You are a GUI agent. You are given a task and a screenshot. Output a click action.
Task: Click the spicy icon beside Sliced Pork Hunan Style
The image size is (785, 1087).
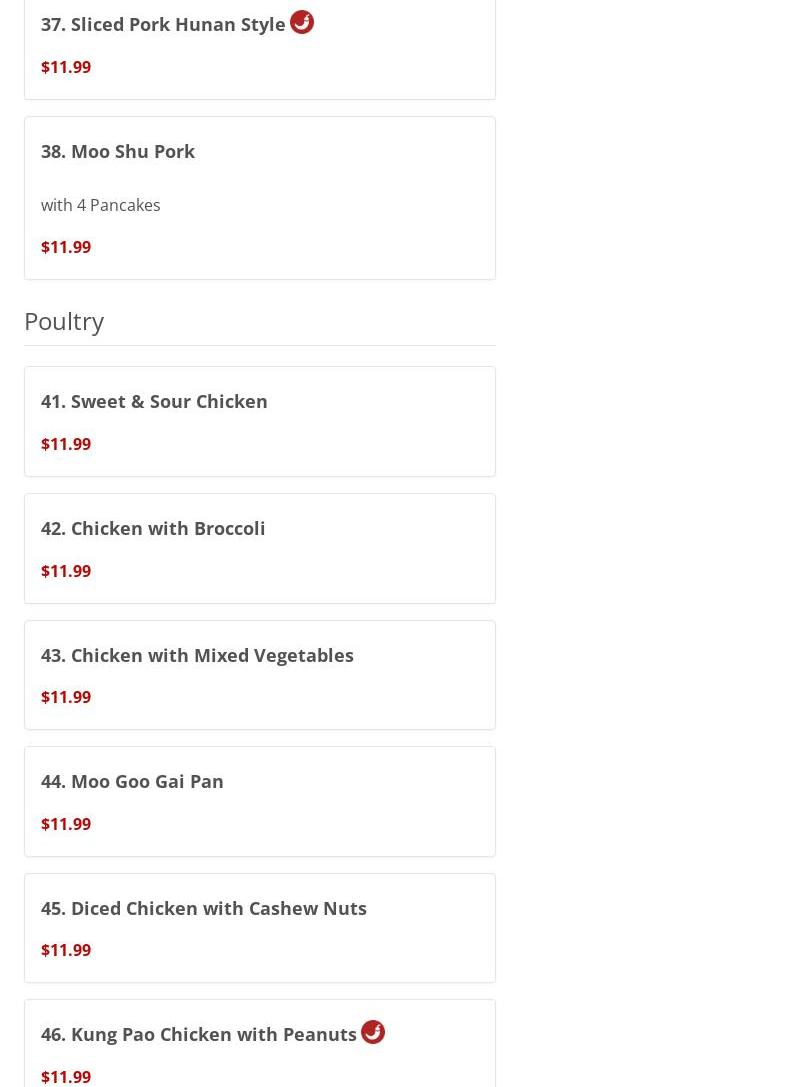click(302, 22)
